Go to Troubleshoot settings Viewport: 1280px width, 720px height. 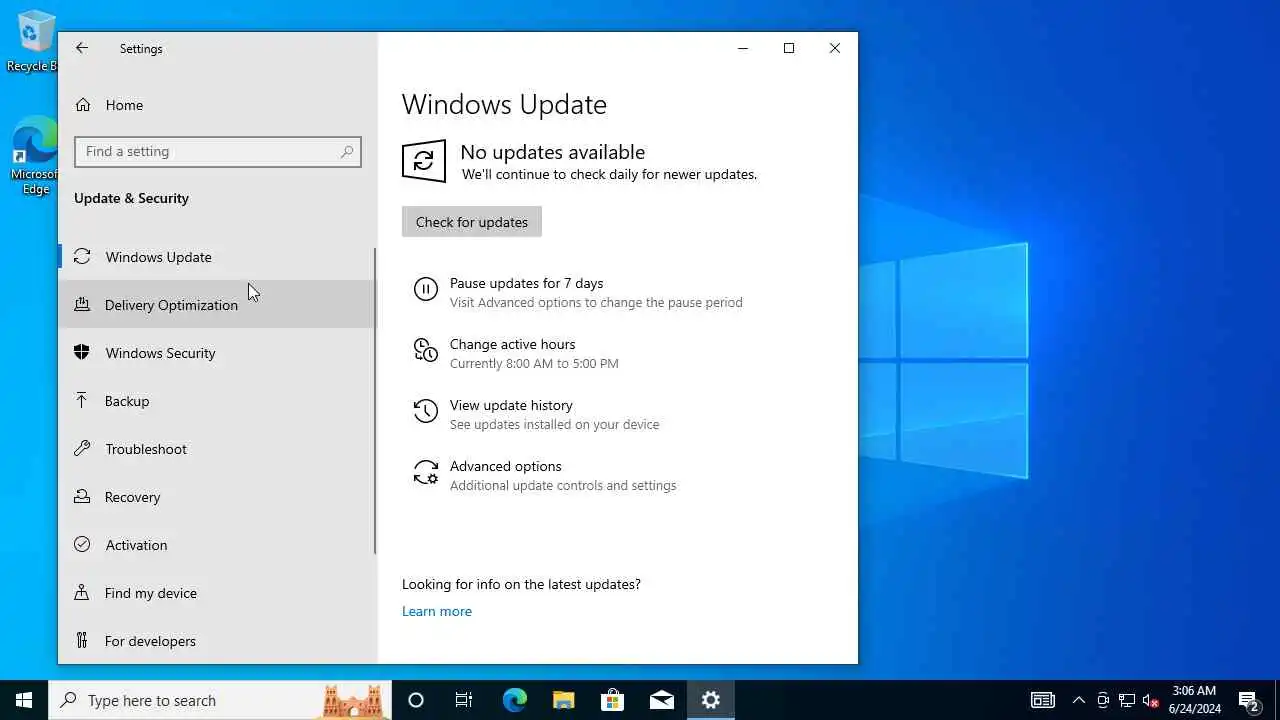click(x=217, y=449)
